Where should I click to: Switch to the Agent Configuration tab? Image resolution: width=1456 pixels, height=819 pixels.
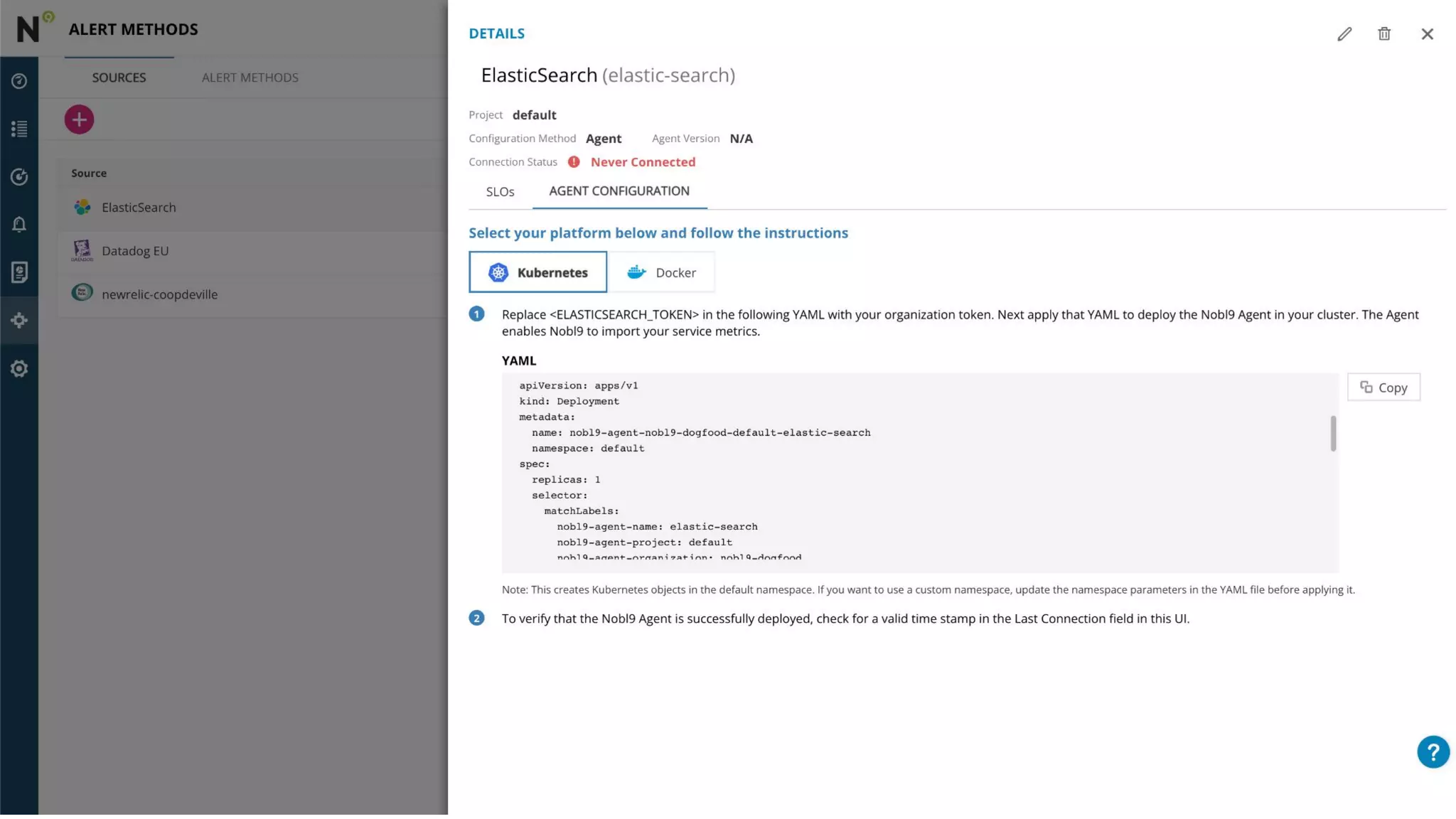pyautogui.click(x=619, y=191)
